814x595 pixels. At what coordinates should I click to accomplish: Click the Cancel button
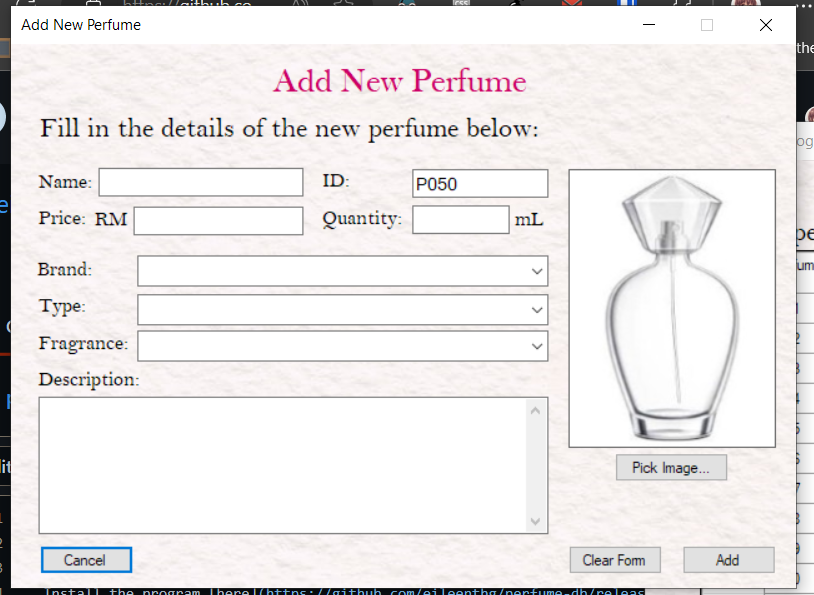[86, 559]
